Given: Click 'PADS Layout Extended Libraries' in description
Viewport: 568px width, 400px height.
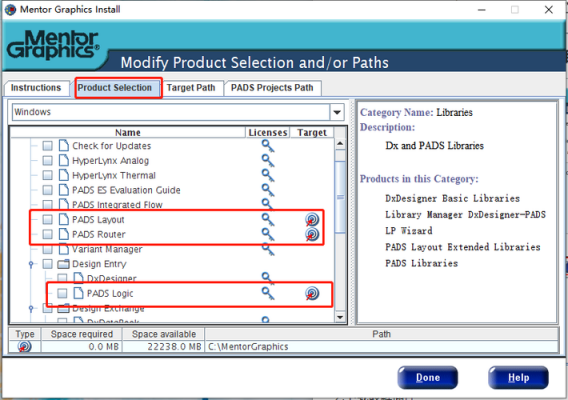Looking at the screenshot, I should [463, 247].
